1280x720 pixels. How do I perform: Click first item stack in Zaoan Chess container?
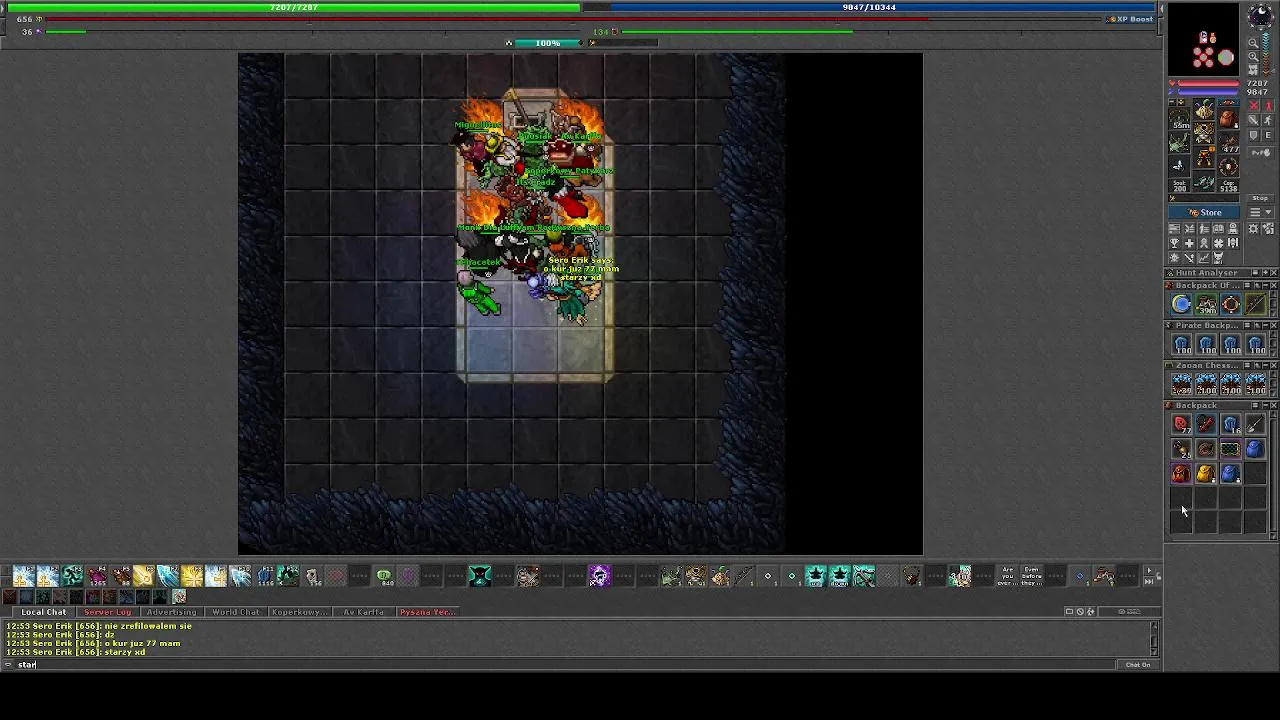[x=1182, y=385]
